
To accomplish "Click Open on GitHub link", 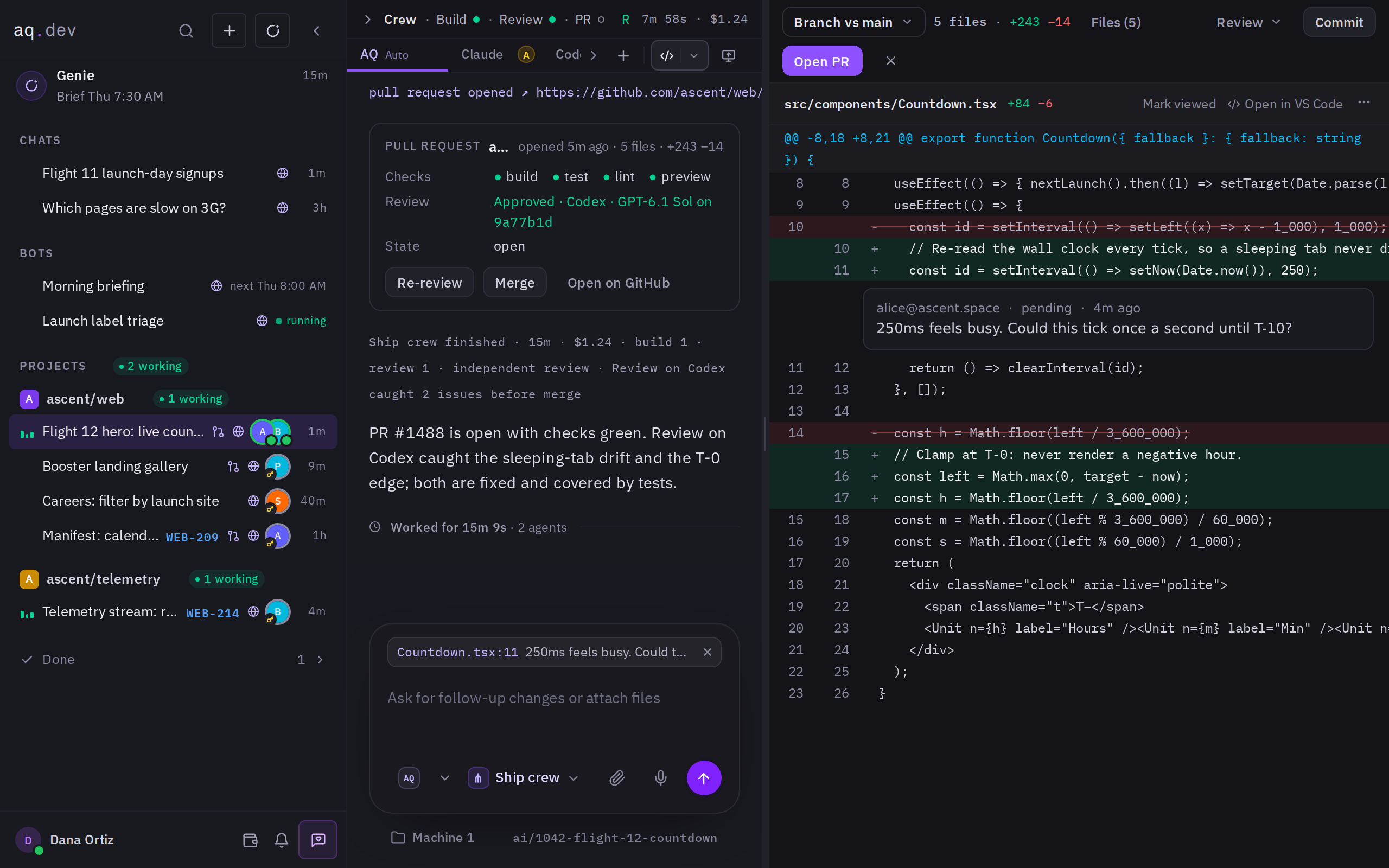I will click(x=618, y=283).
